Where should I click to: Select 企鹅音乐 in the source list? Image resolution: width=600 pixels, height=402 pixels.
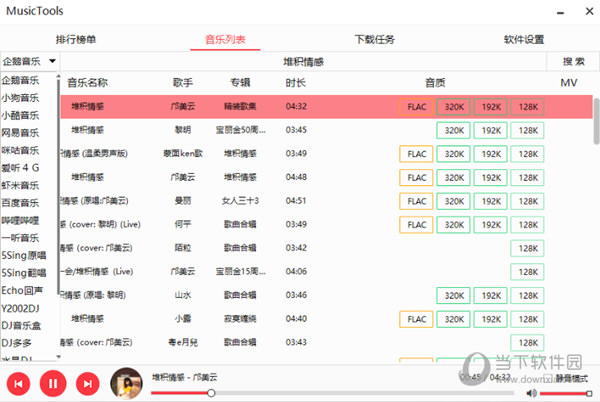(x=20, y=80)
